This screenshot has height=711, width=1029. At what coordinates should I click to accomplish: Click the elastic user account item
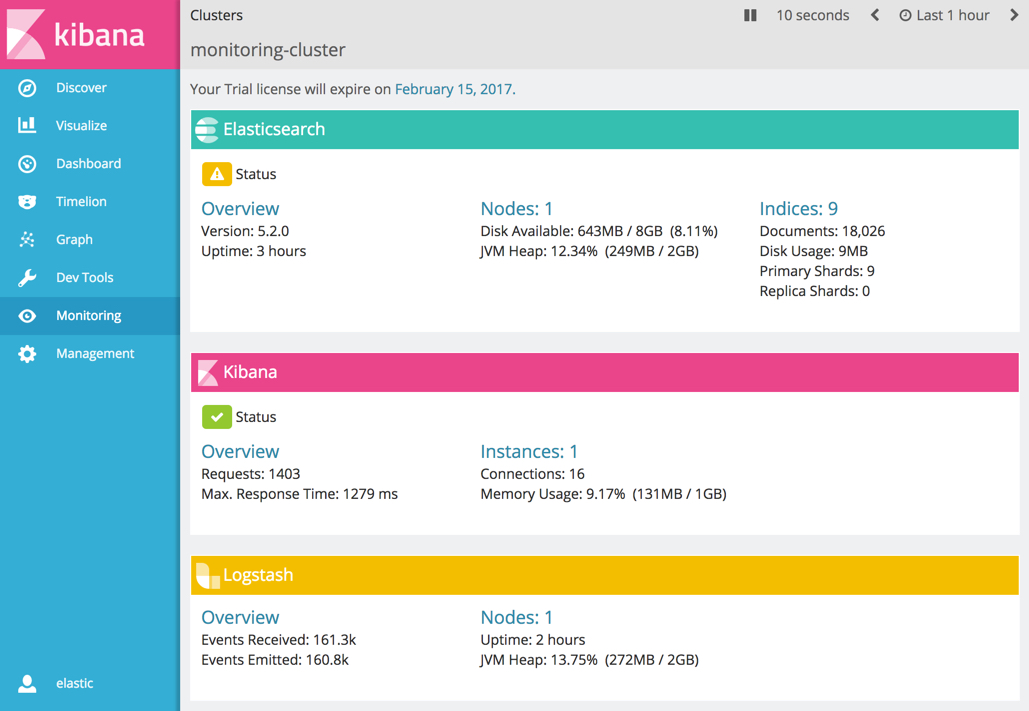pos(73,683)
